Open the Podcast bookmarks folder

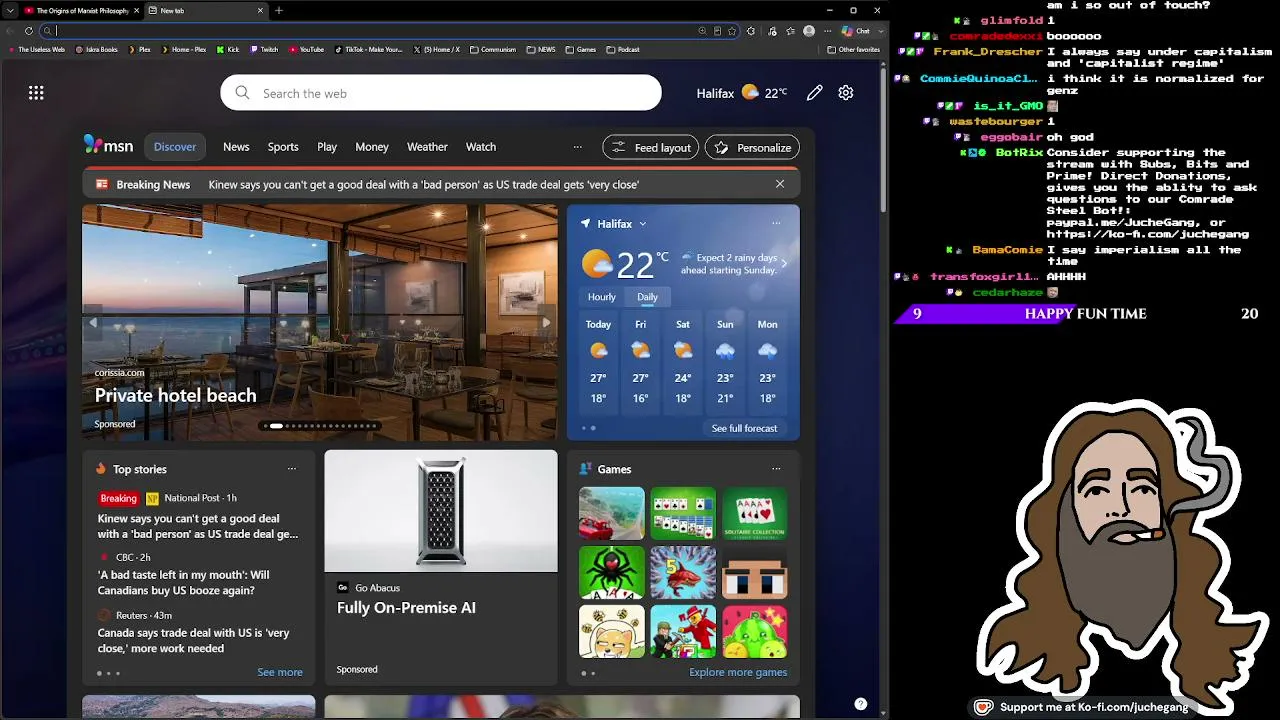623,49
